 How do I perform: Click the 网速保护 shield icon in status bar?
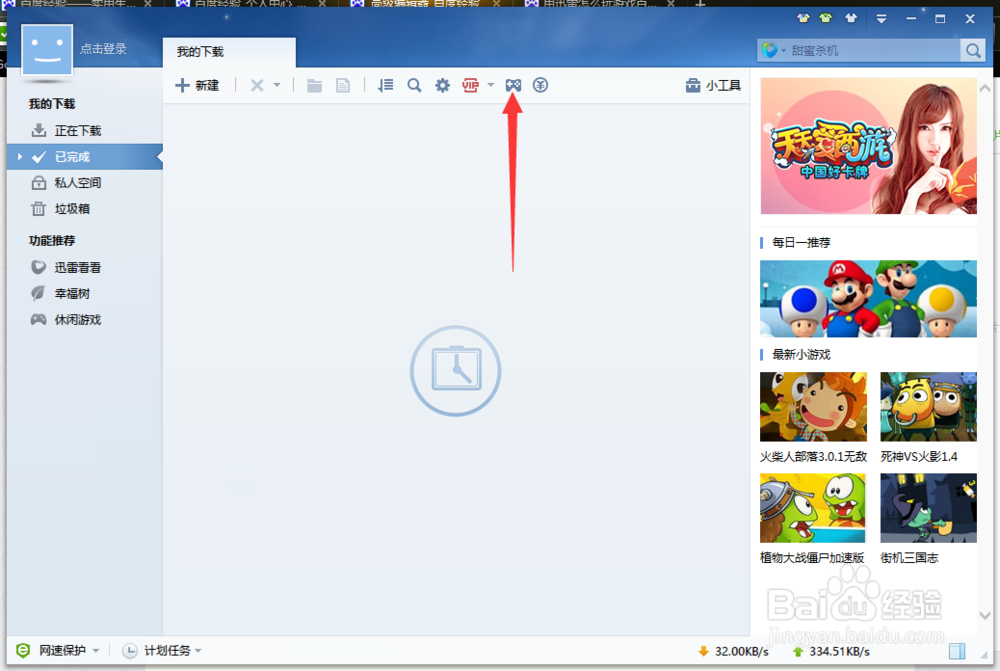23,651
